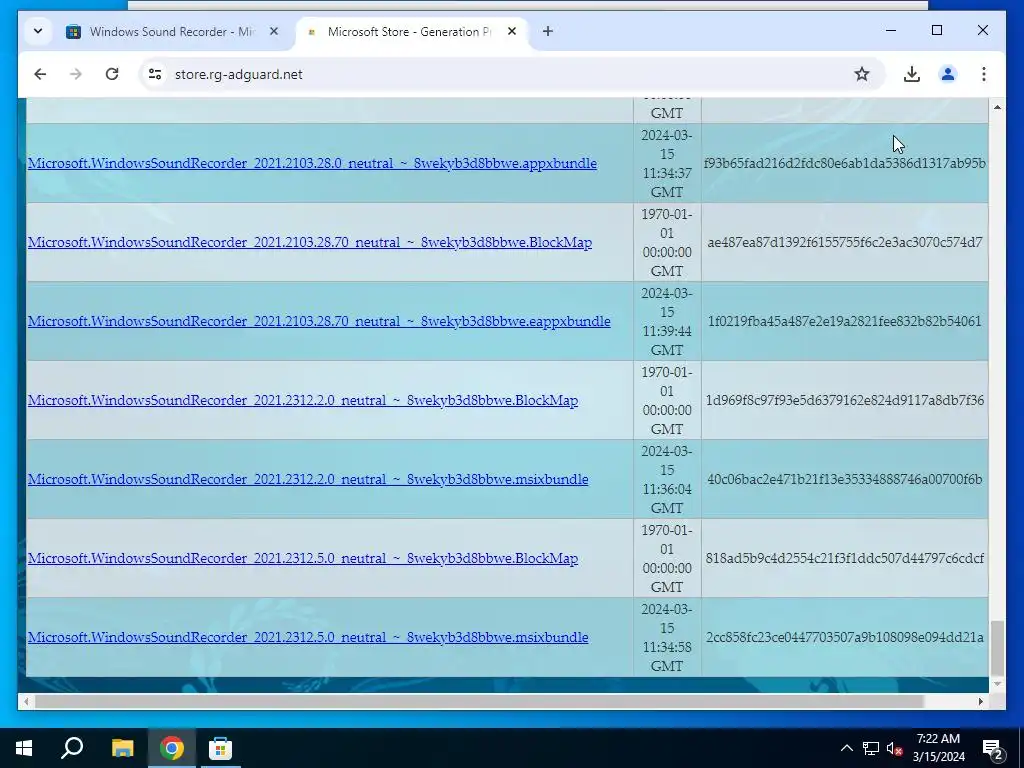The height and width of the screenshot is (768, 1024).
Task: Click the 11:39:44 GMT date cell
Action: coord(667,321)
